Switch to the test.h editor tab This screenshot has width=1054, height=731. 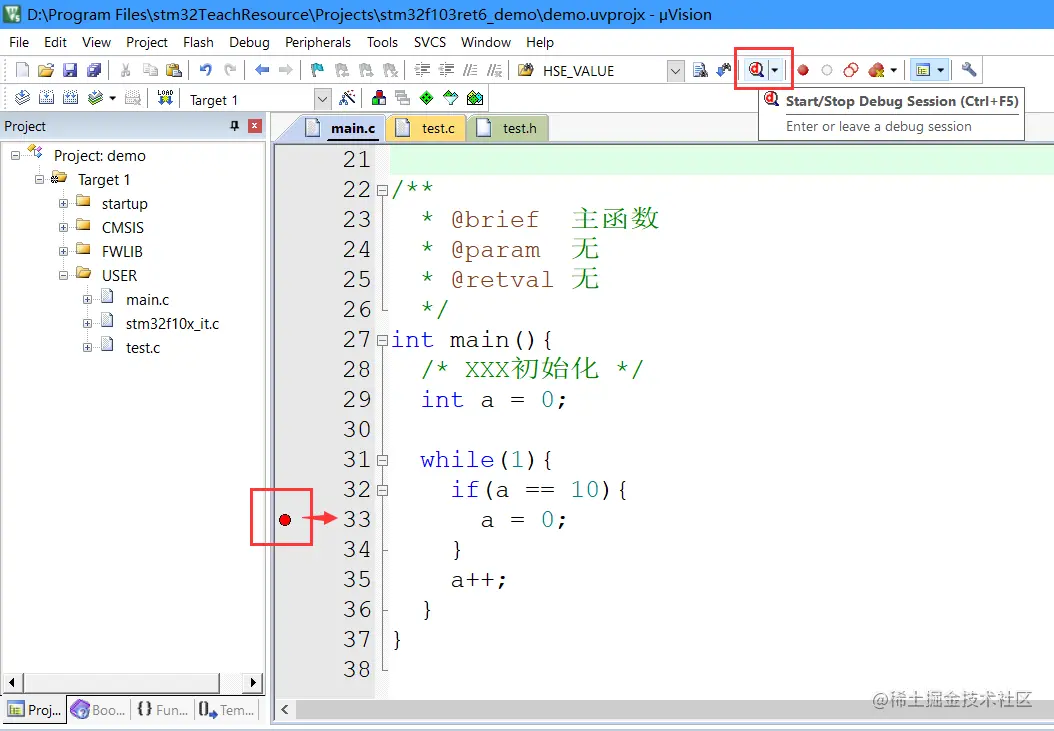point(509,128)
